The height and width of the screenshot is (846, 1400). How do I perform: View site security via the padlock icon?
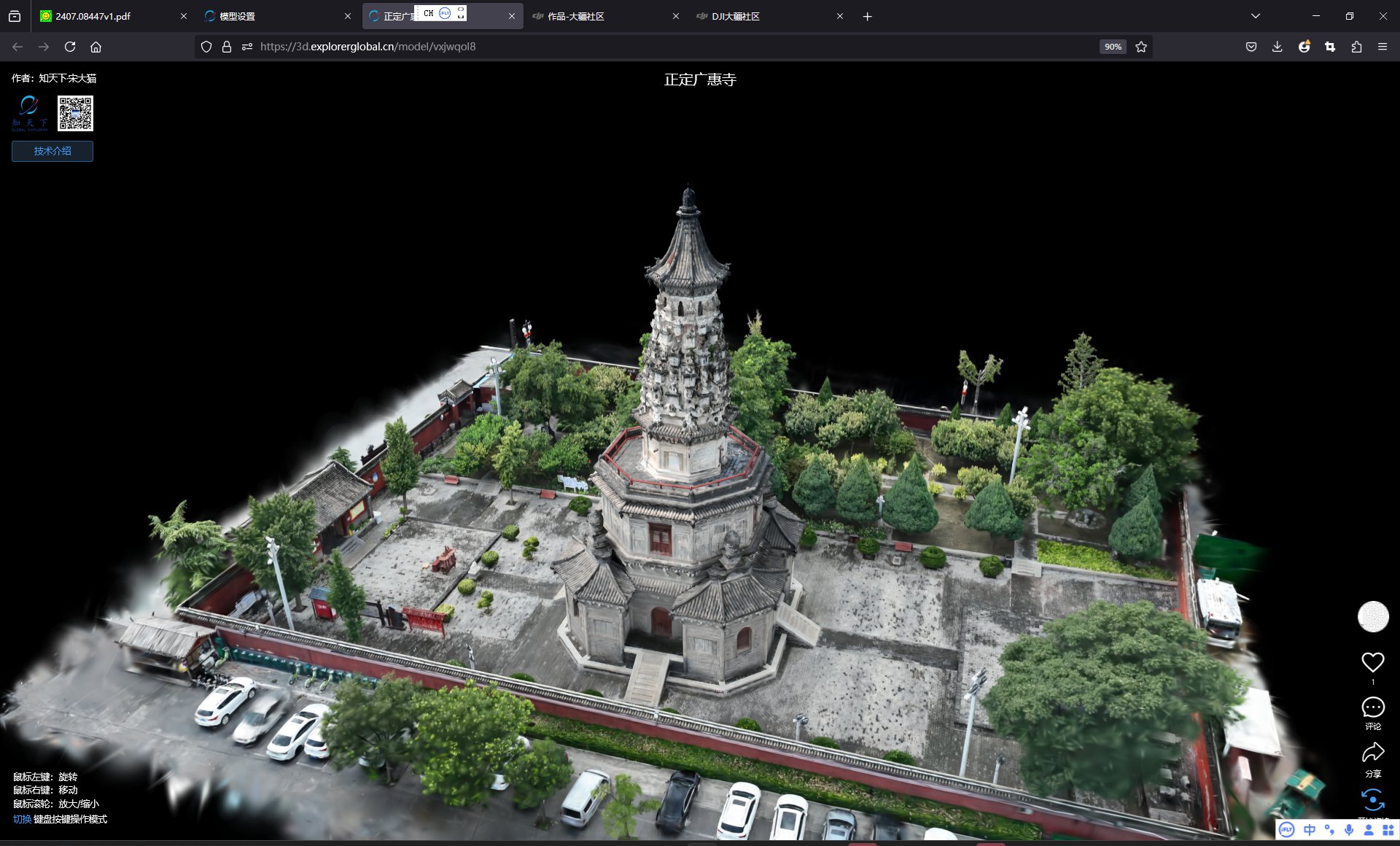coord(227,47)
